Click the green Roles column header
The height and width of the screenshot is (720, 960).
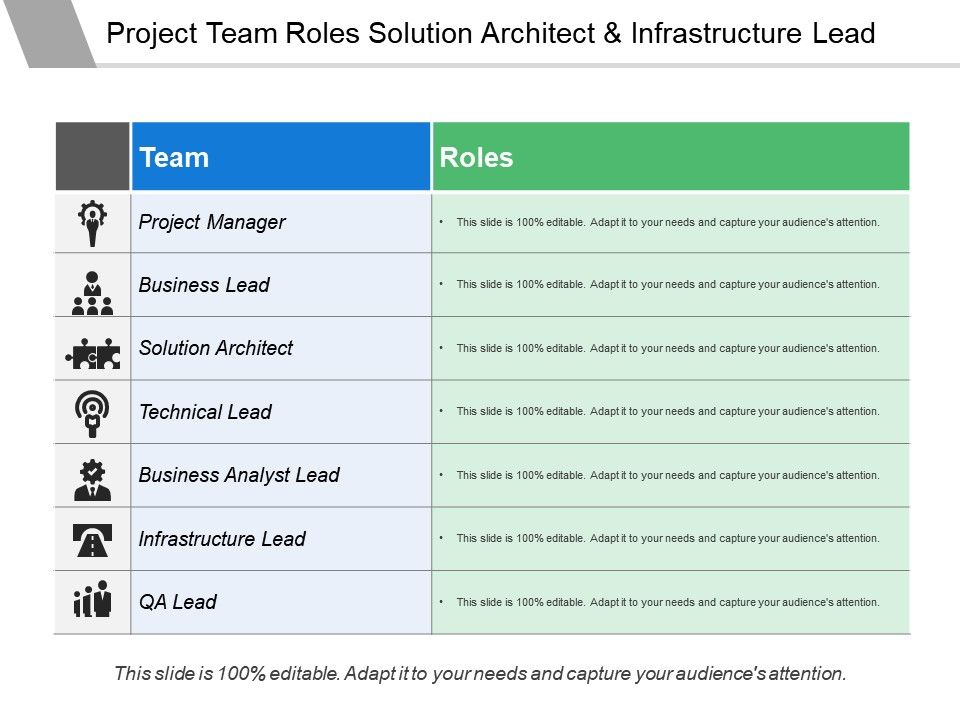671,157
